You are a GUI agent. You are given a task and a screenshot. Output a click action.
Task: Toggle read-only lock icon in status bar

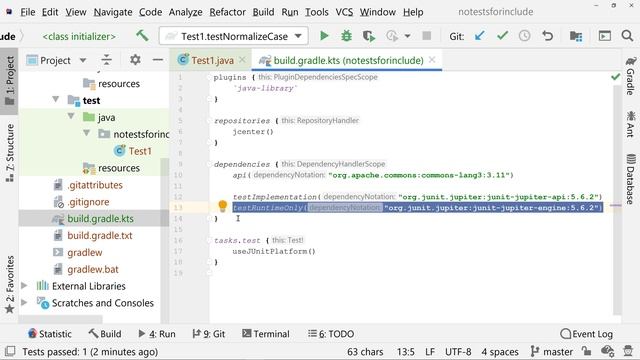pyautogui.click(x=586, y=351)
